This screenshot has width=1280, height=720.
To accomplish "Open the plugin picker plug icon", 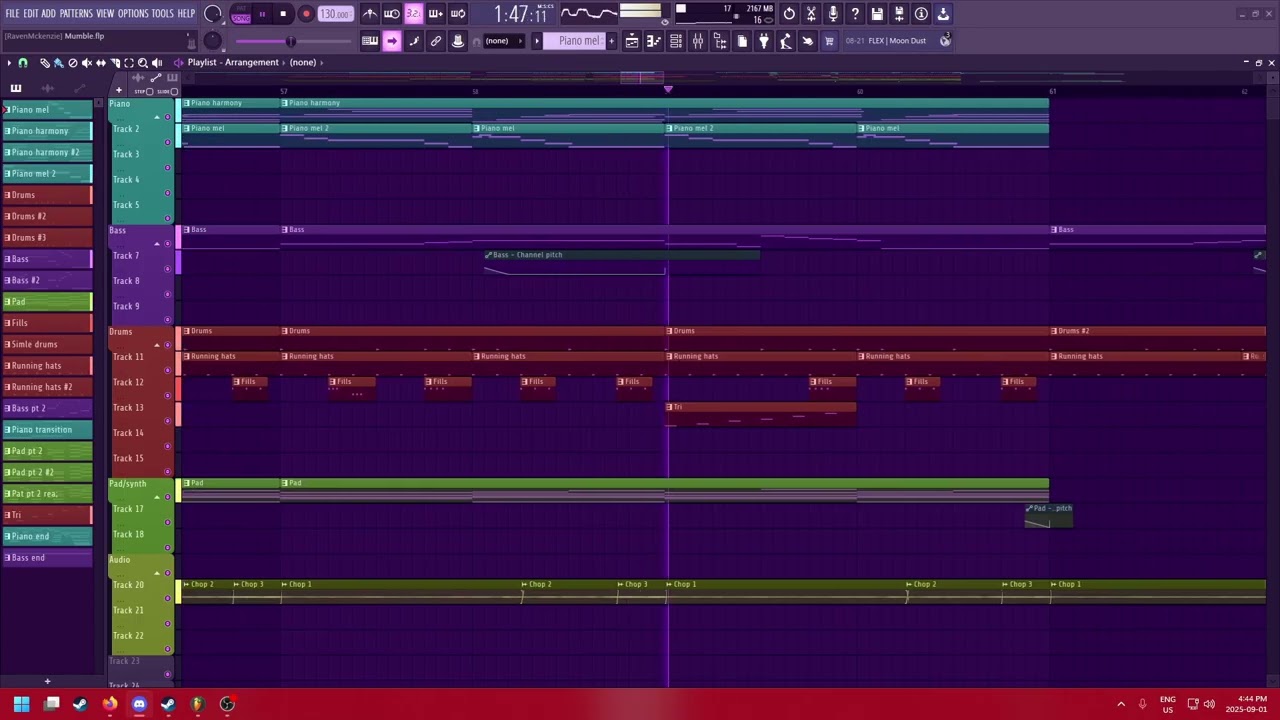I will click(x=764, y=41).
